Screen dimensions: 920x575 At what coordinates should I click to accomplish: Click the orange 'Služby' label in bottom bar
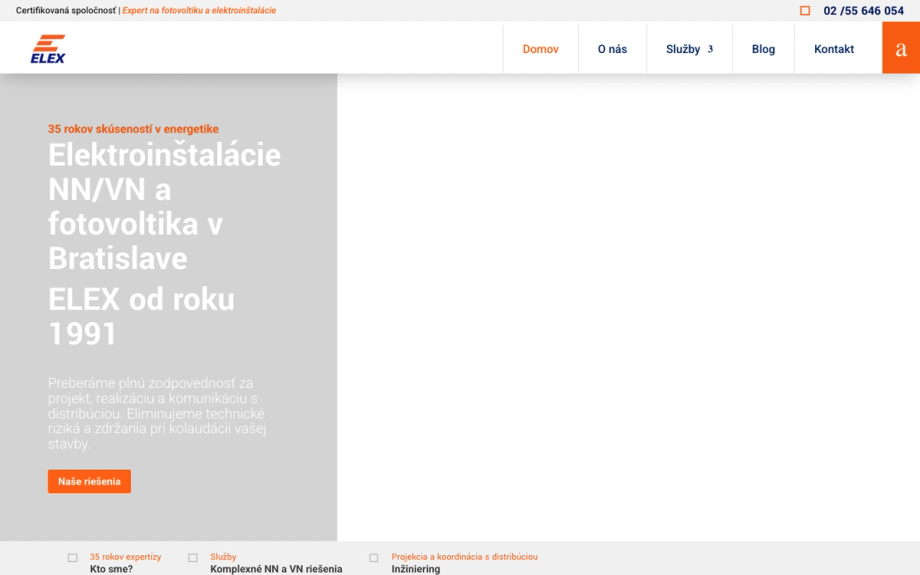(224, 557)
